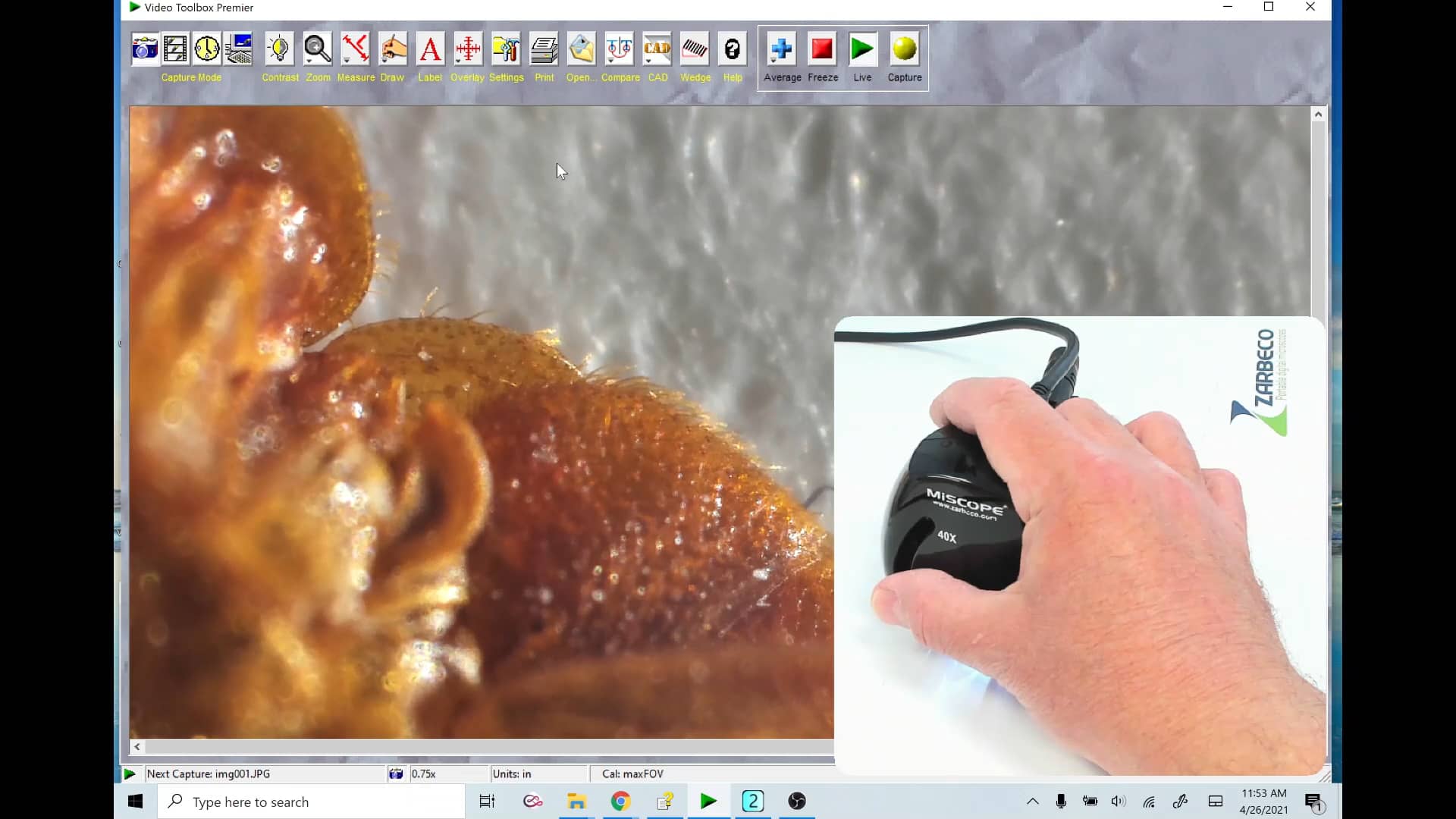This screenshot has height=819, width=1456.
Task: Select the clock time-lapse capture mode
Action: pyautogui.click(x=206, y=49)
